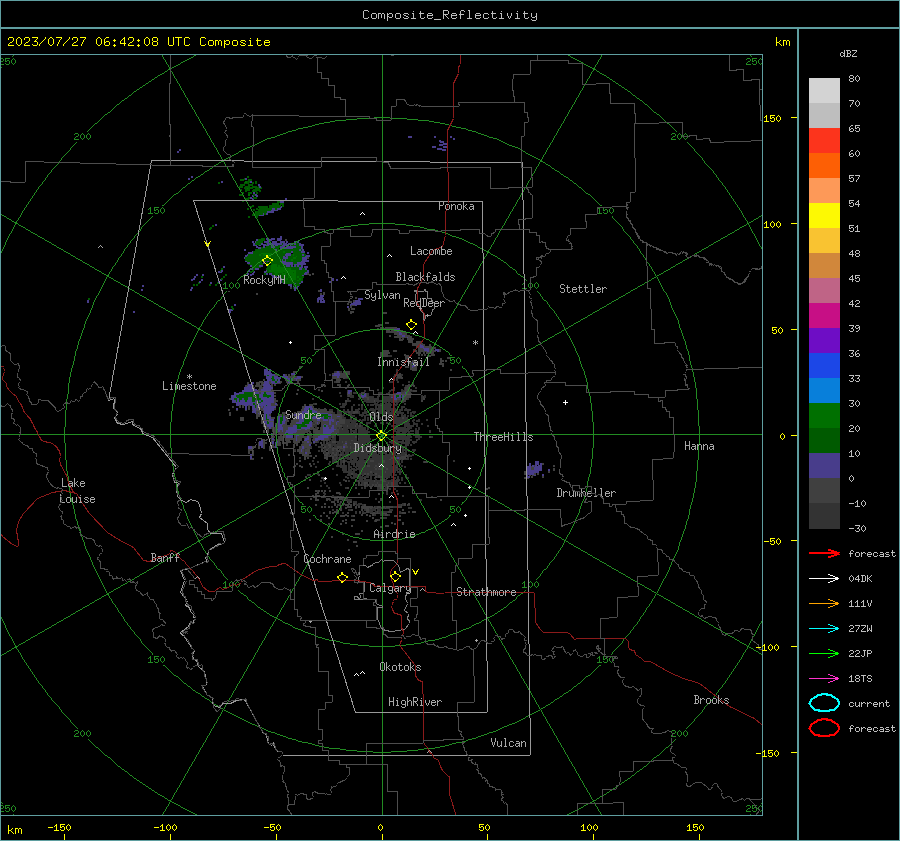This screenshot has height=841, width=900.
Task: Click the dBZ legend heading
Action: 848,53
